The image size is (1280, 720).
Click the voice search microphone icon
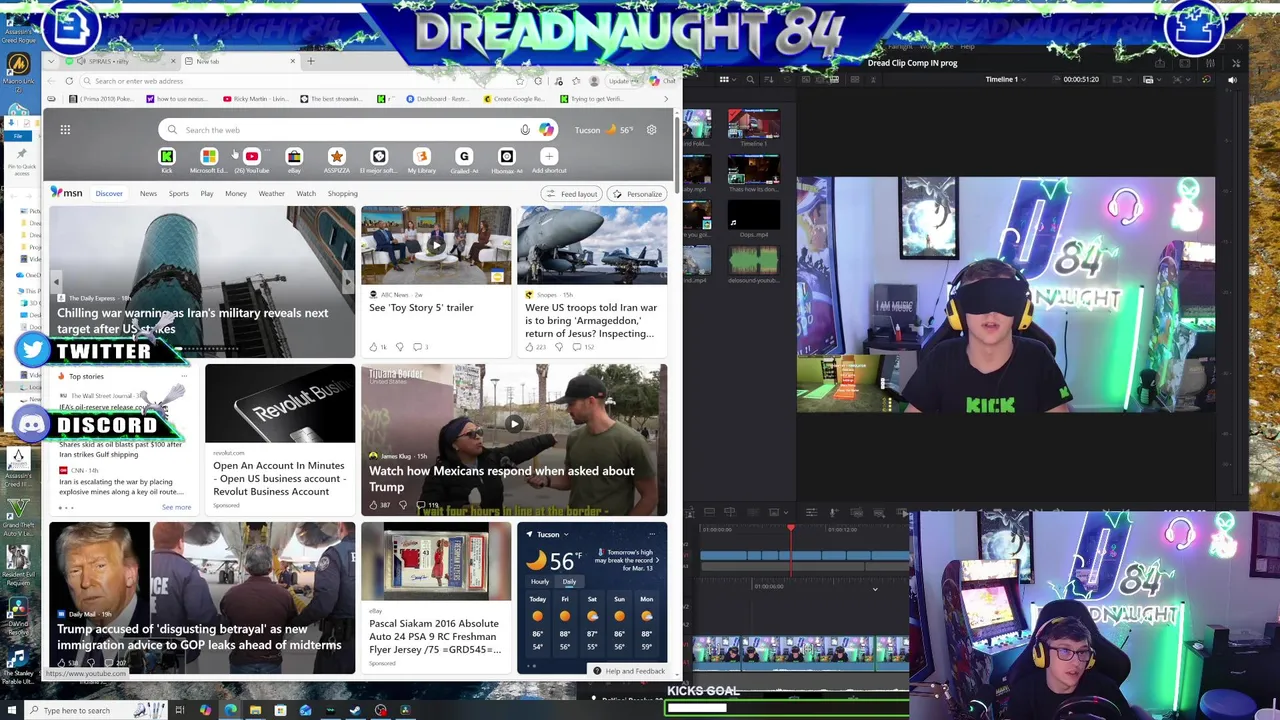525,130
